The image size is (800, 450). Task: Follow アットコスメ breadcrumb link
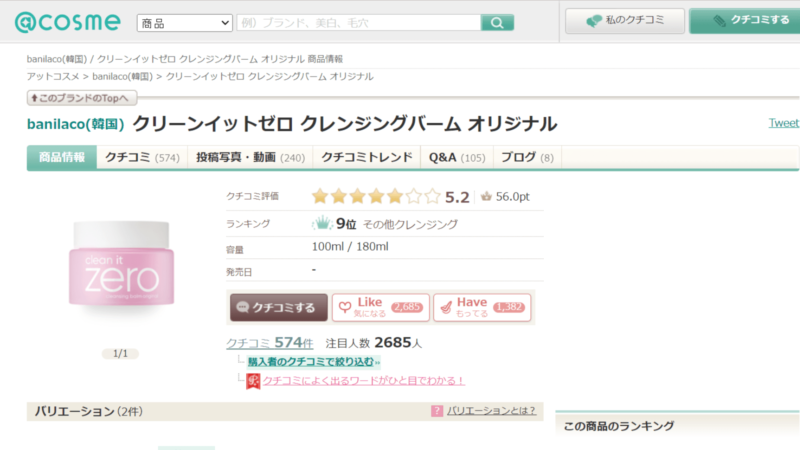coord(53,77)
